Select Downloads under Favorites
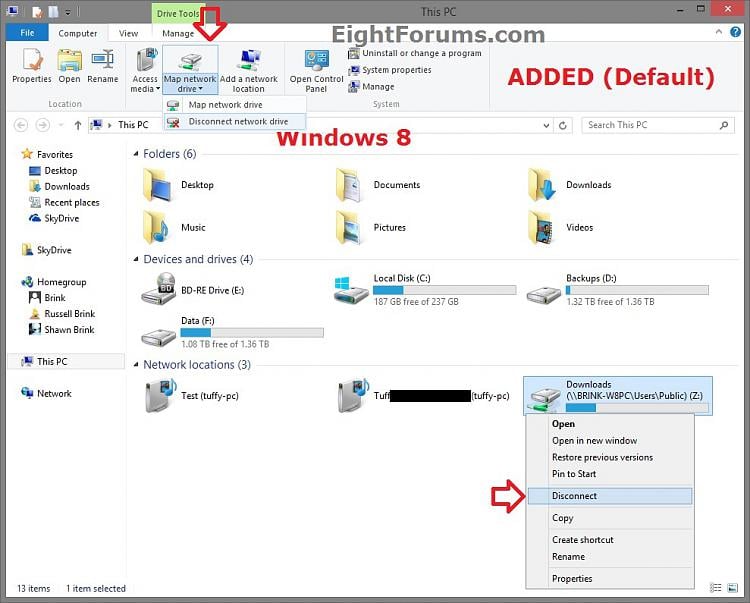The width and height of the screenshot is (750, 603). [59, 186]
